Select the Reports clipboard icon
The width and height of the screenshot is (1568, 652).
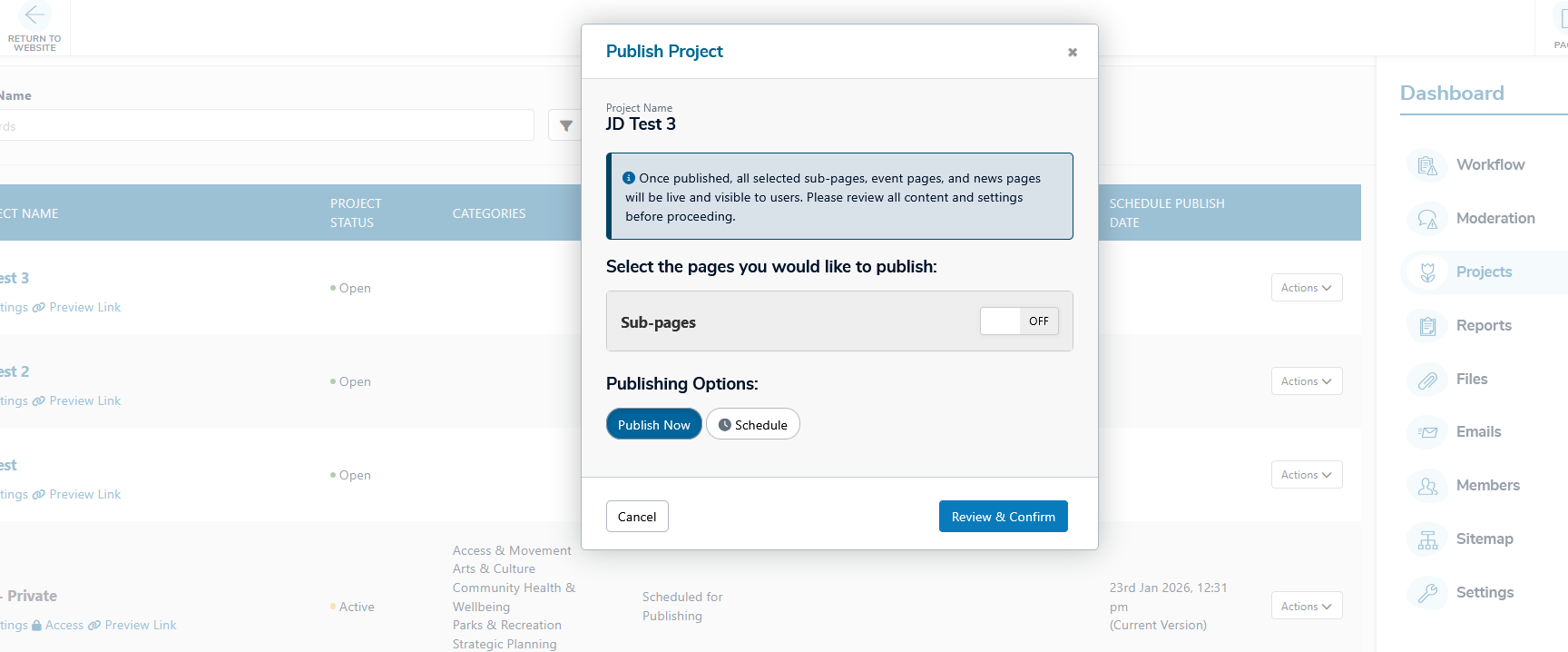(x=1427, y=326)
